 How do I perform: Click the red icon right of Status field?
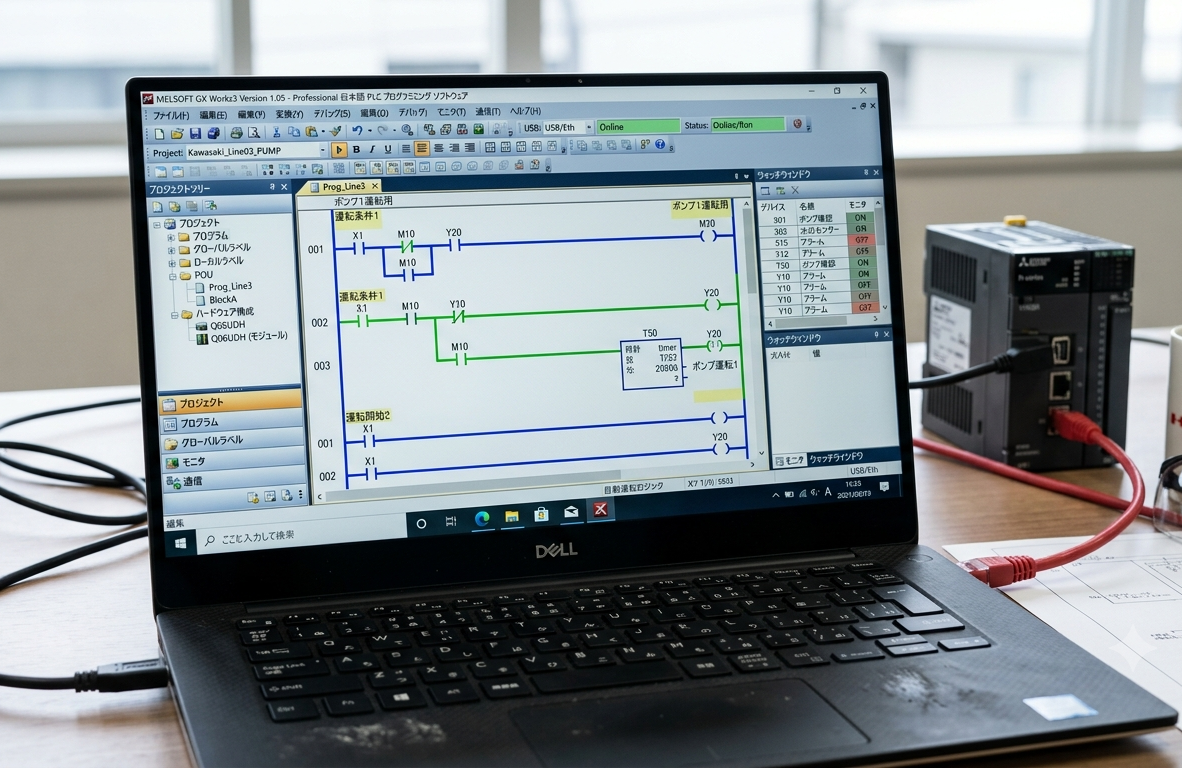click(798, 124)
